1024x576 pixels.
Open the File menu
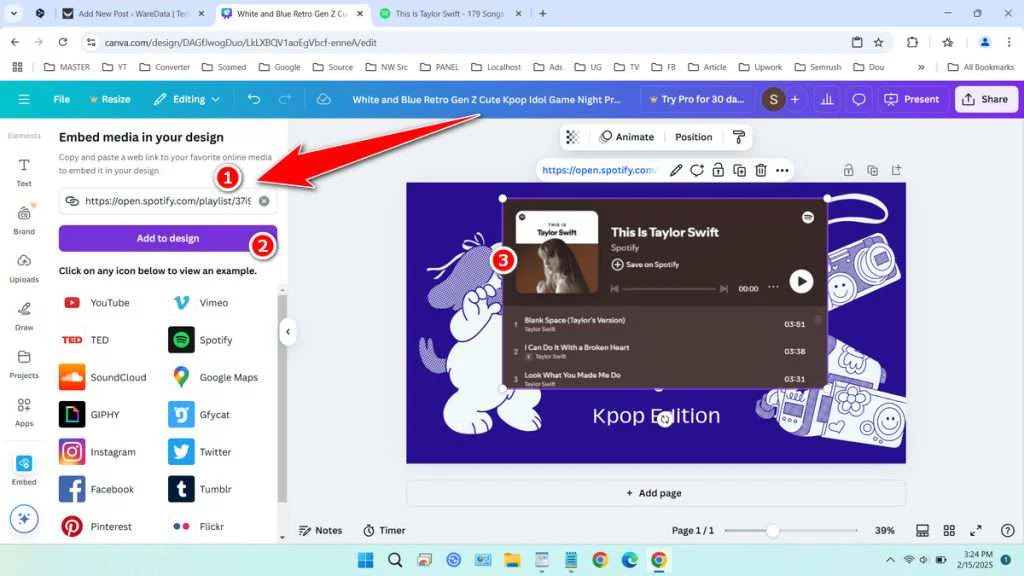tap(60, 99)
